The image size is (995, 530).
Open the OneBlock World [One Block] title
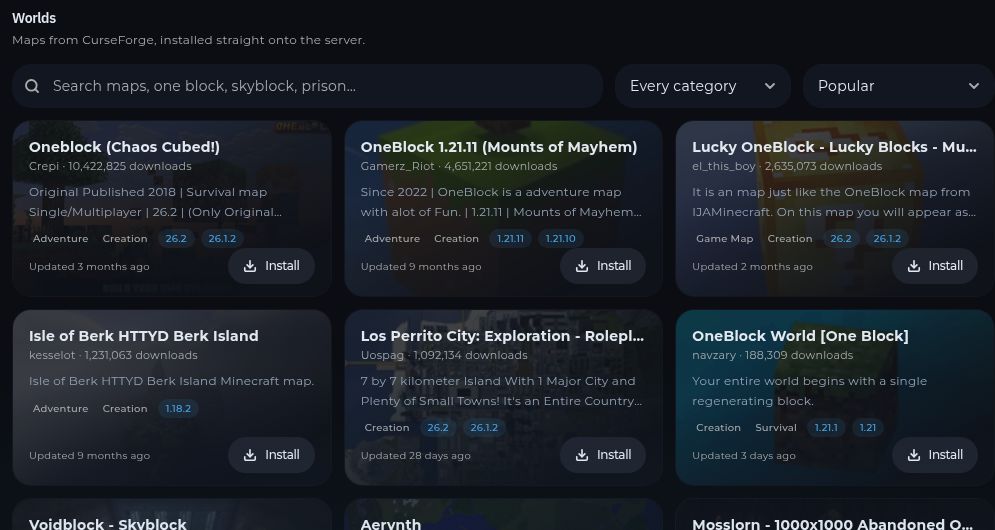(800, 336)
